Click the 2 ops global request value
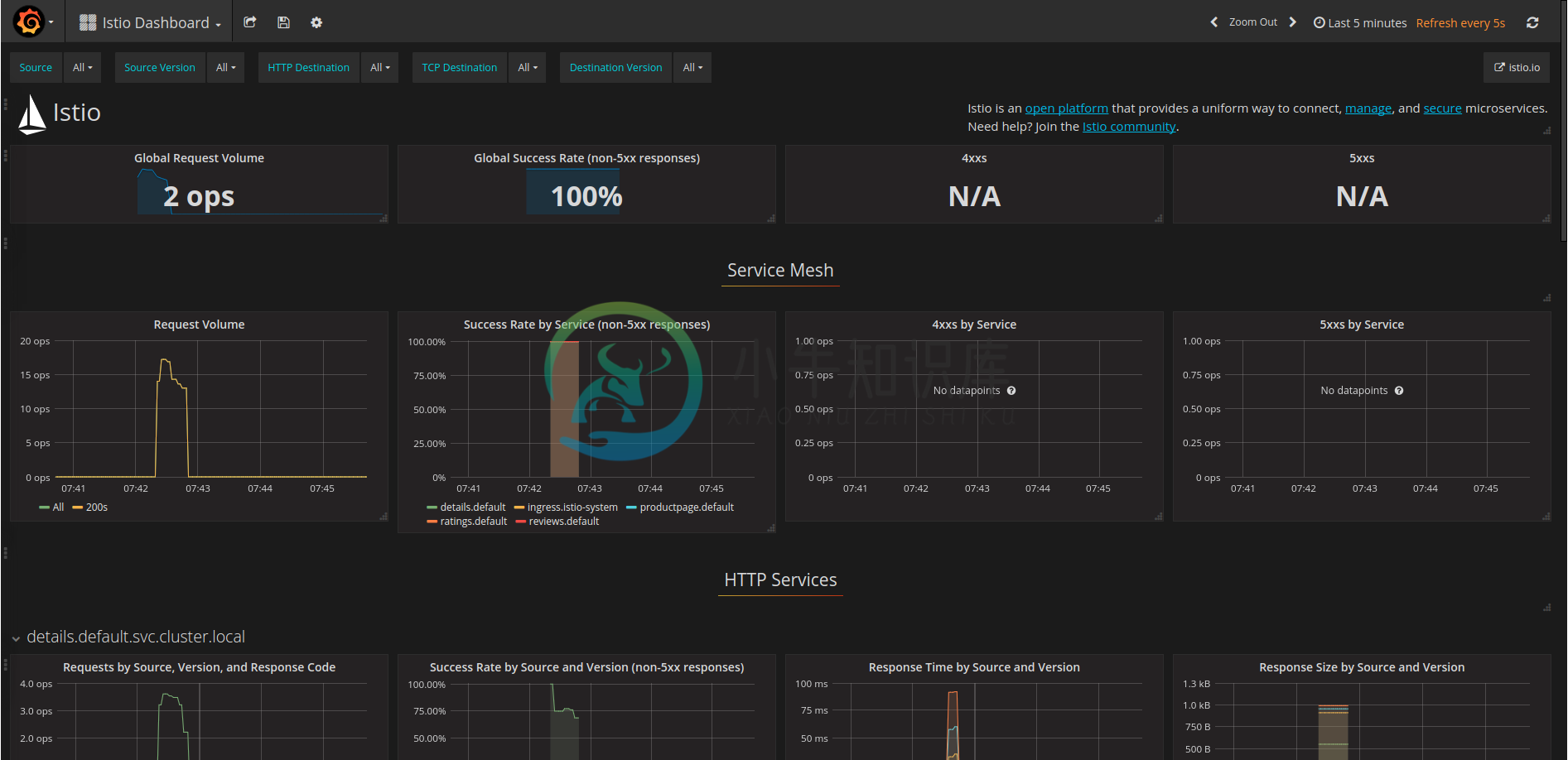The height and width of the screenshot is (760, 1568). point(199,196)
